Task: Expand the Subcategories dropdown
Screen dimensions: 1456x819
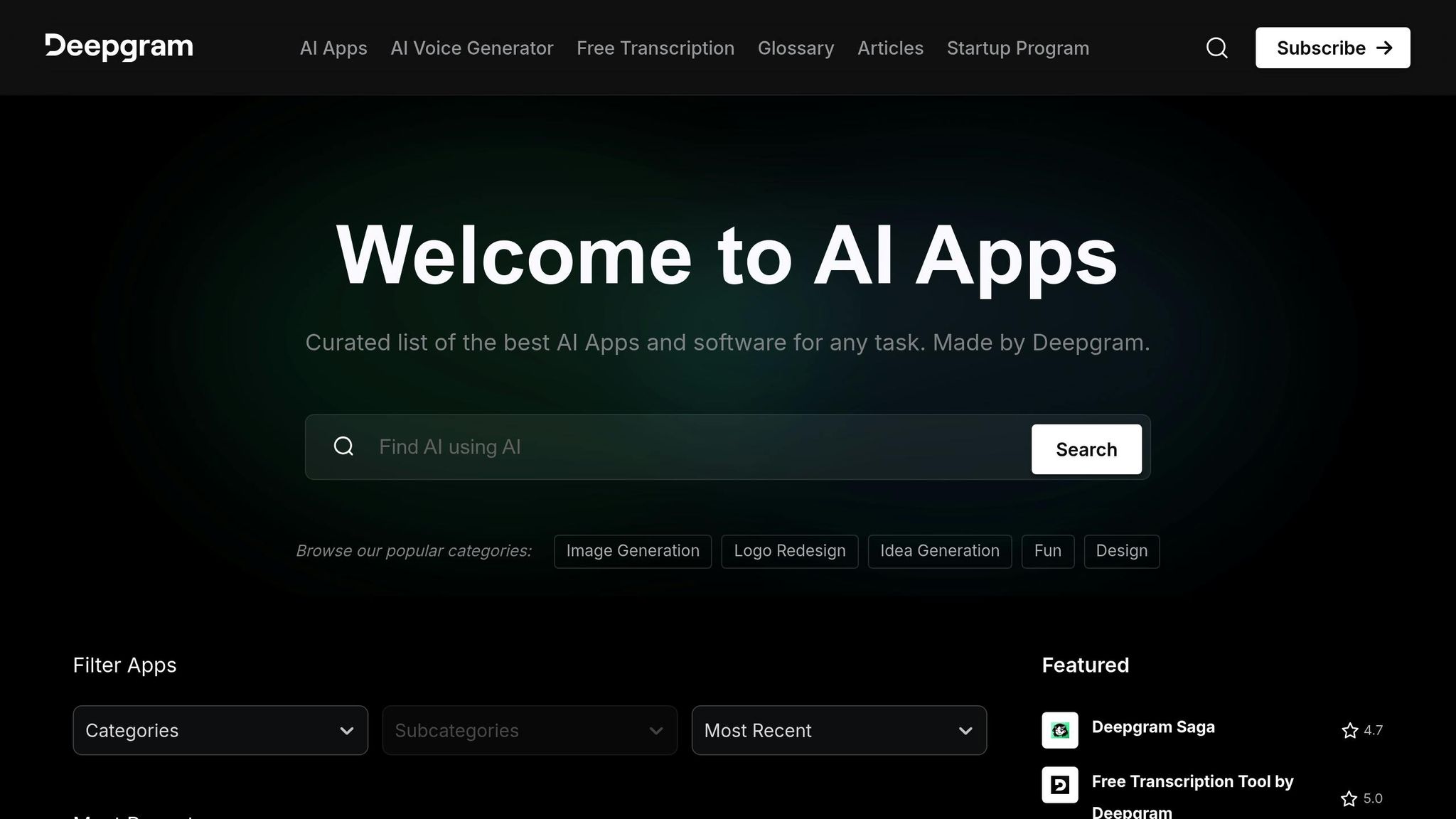Action: coord(530,730)
